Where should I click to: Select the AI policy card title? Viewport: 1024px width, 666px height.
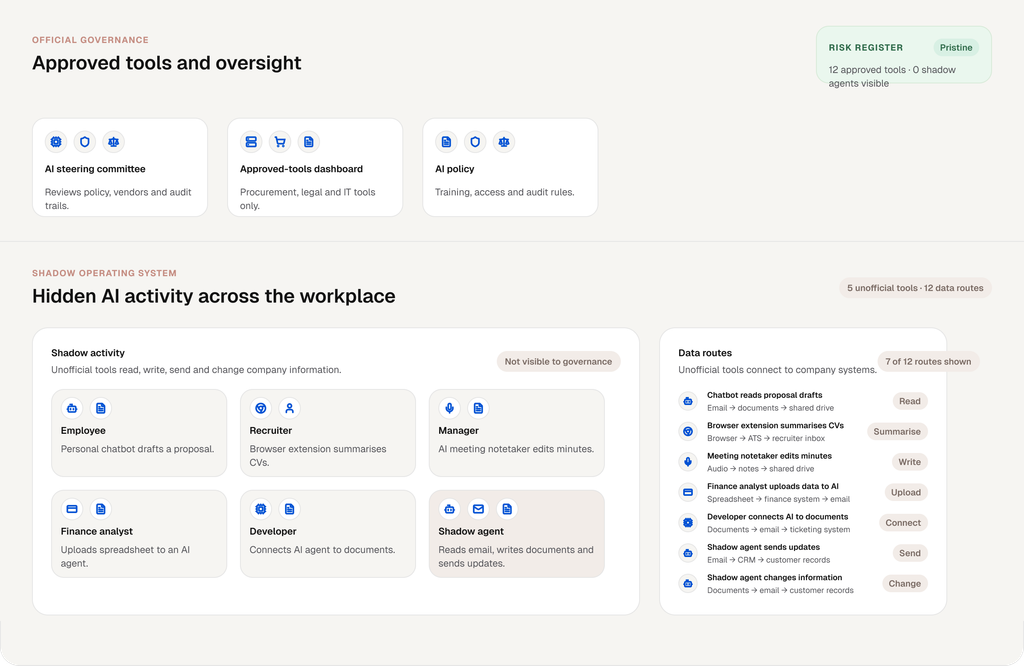tap(455, 169)
